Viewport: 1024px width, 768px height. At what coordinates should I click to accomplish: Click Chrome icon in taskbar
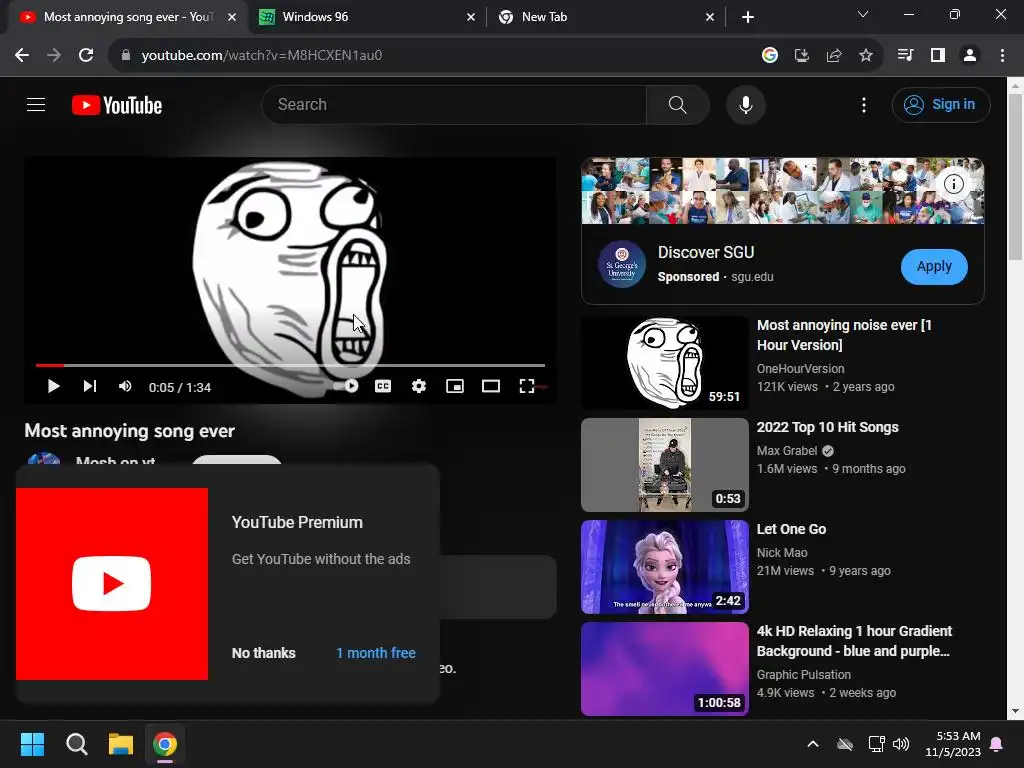pos(165,744)
